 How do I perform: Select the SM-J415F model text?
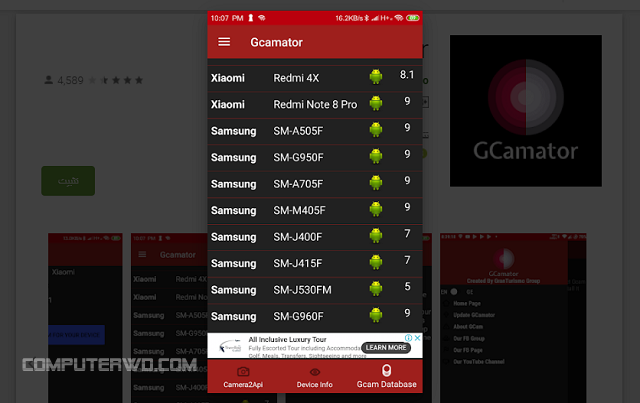298,264
